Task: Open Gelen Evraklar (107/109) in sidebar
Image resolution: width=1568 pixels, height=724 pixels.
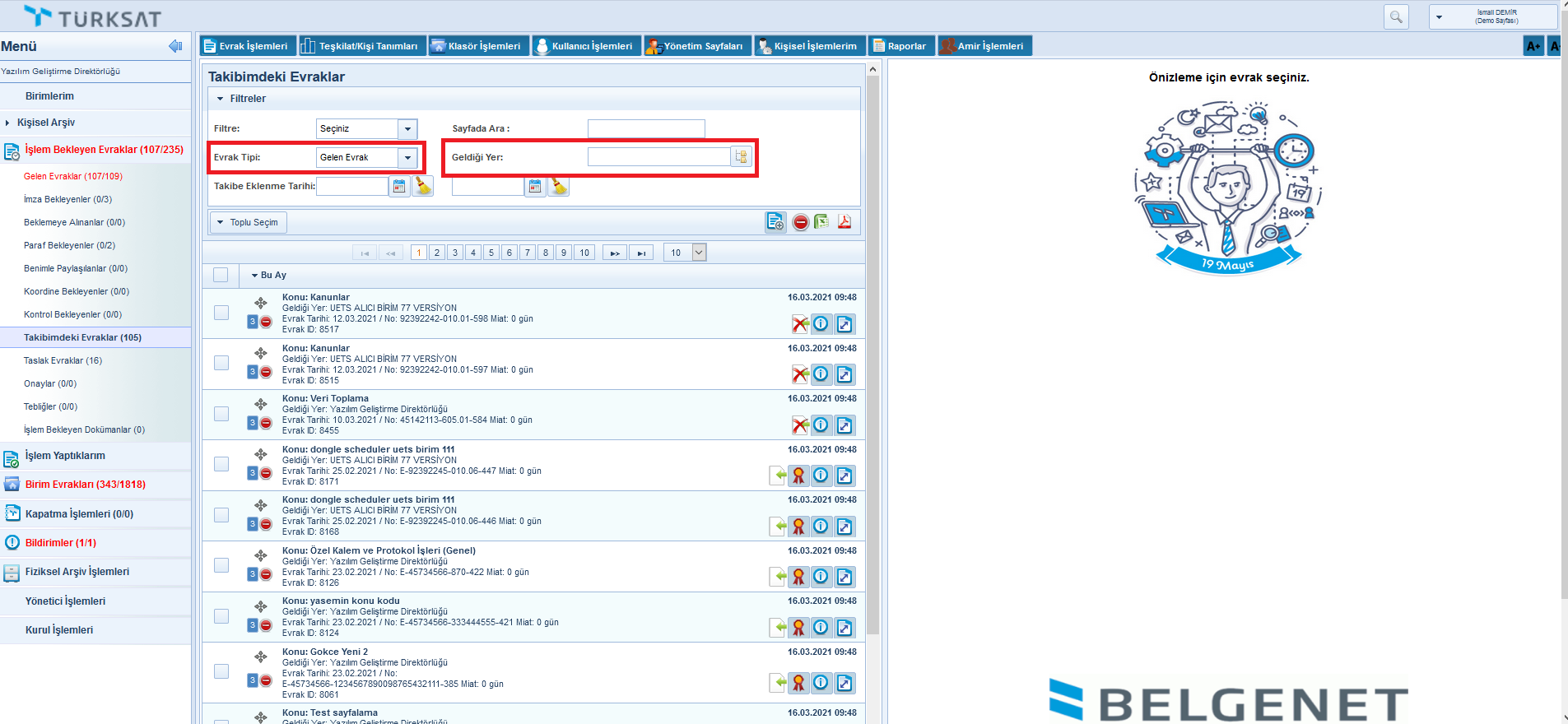Action: (73, 176)
